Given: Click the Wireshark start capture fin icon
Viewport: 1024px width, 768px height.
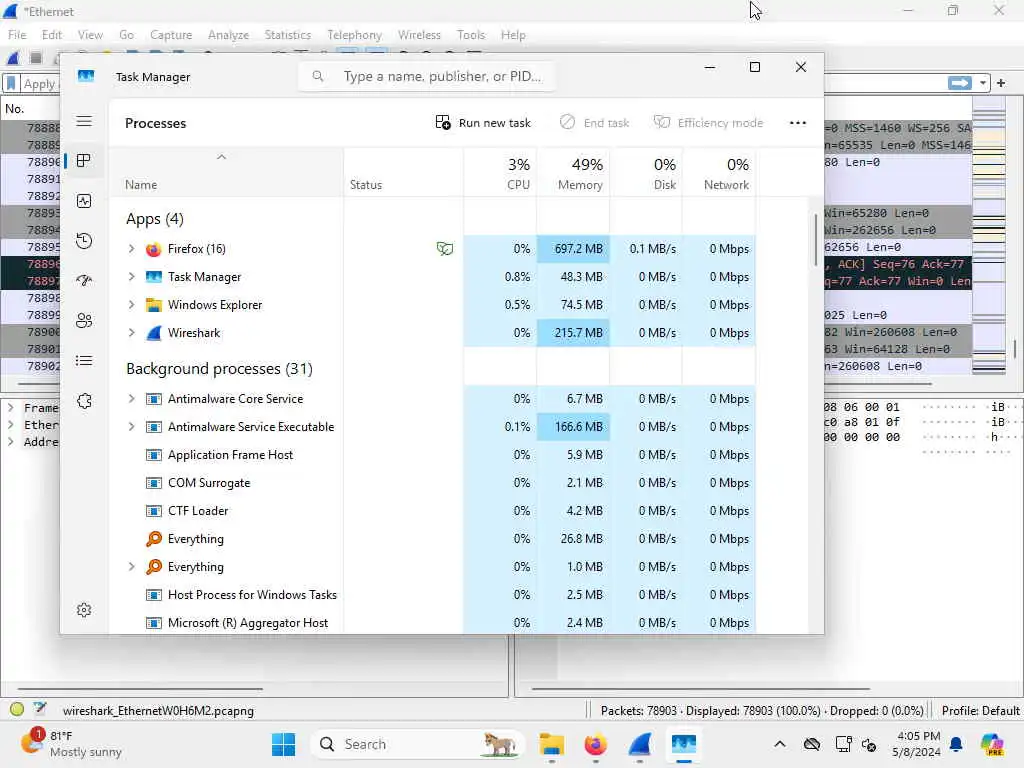Looking at the screenshot, I should [12, 59].
